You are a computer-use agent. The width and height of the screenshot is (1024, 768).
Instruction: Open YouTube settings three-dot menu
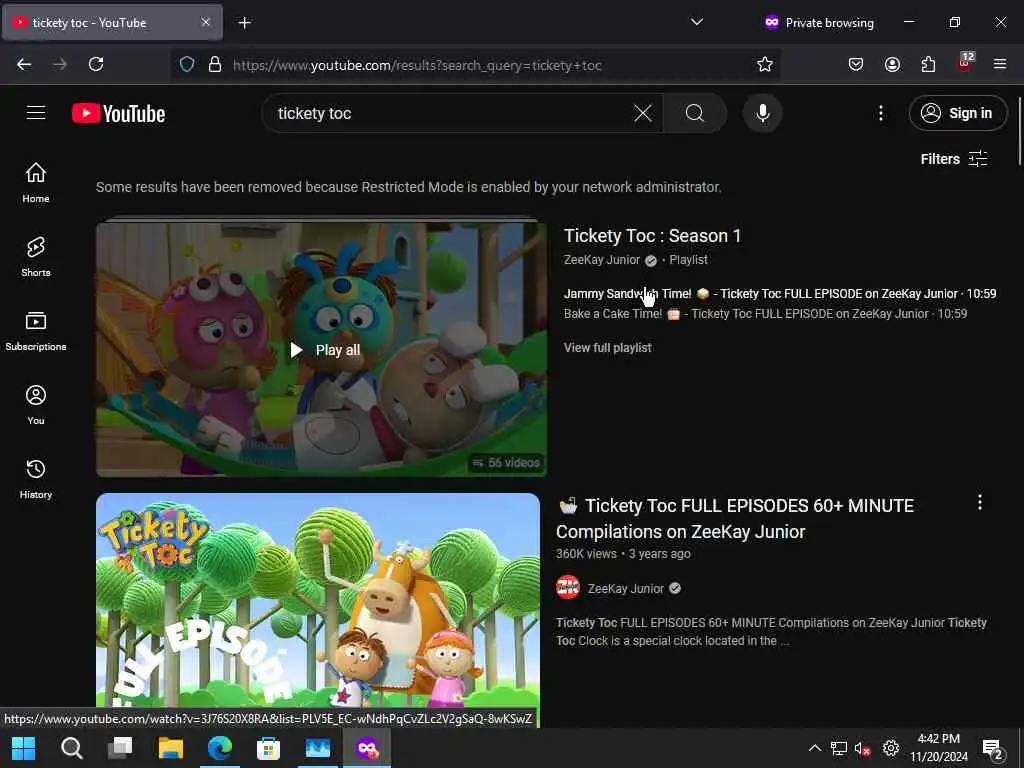coord(880,113)
